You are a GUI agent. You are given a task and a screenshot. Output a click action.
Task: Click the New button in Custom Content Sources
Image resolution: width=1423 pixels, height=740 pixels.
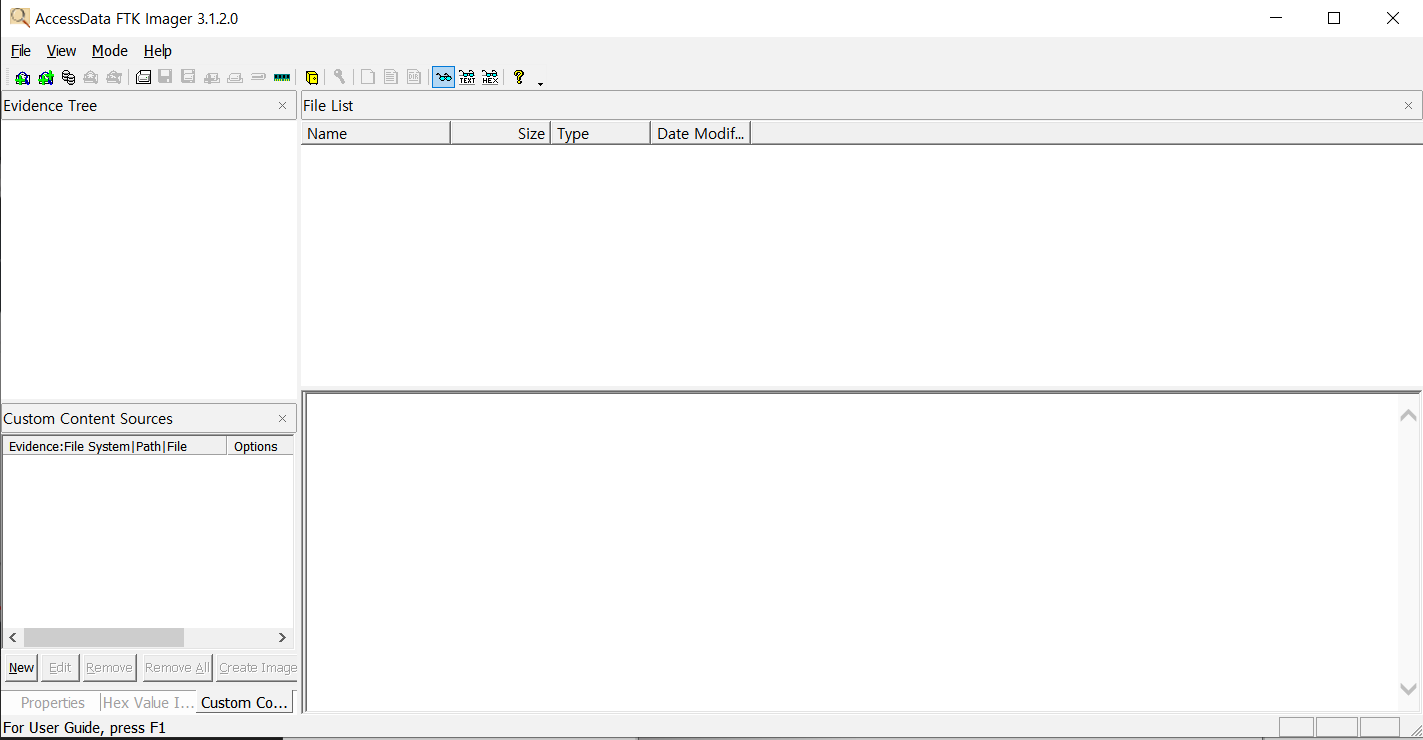pyautogui.click(x=21, y=668)
